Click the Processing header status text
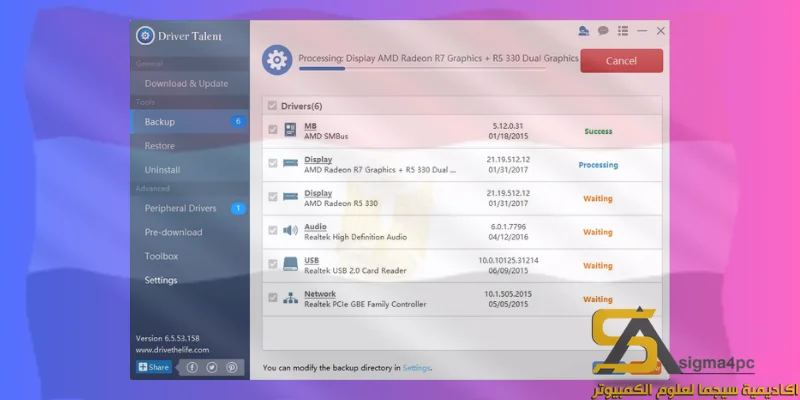Image resolution: width=800 pixels, height=400 pixels. (438, 58)
